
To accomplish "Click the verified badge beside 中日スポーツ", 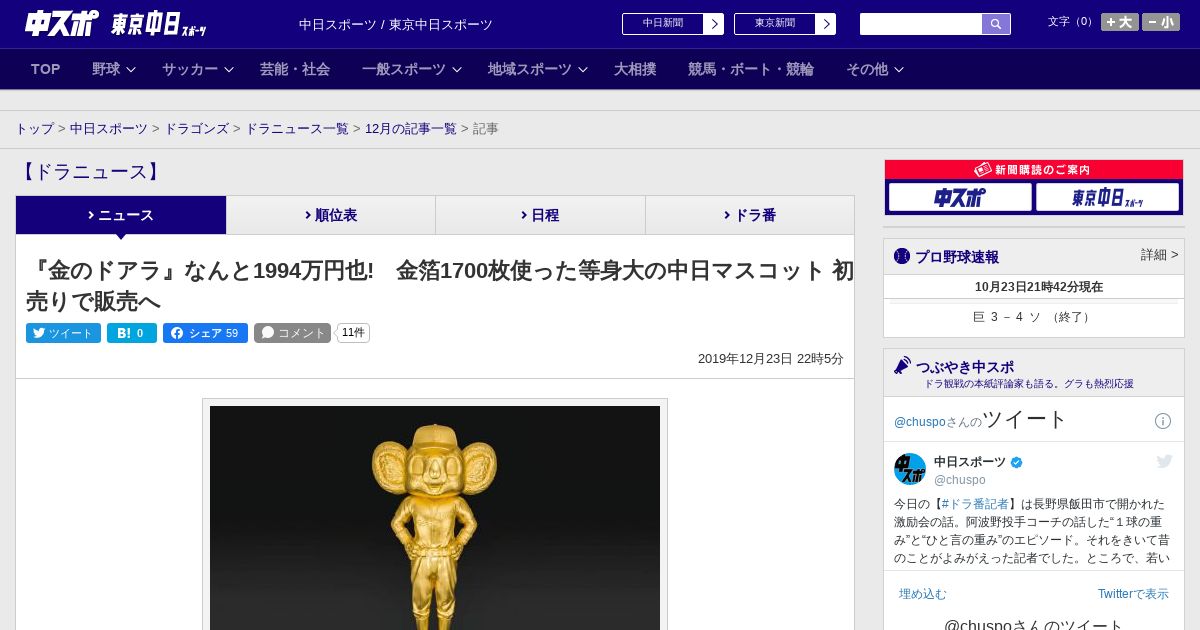I will click(1017, 462).
